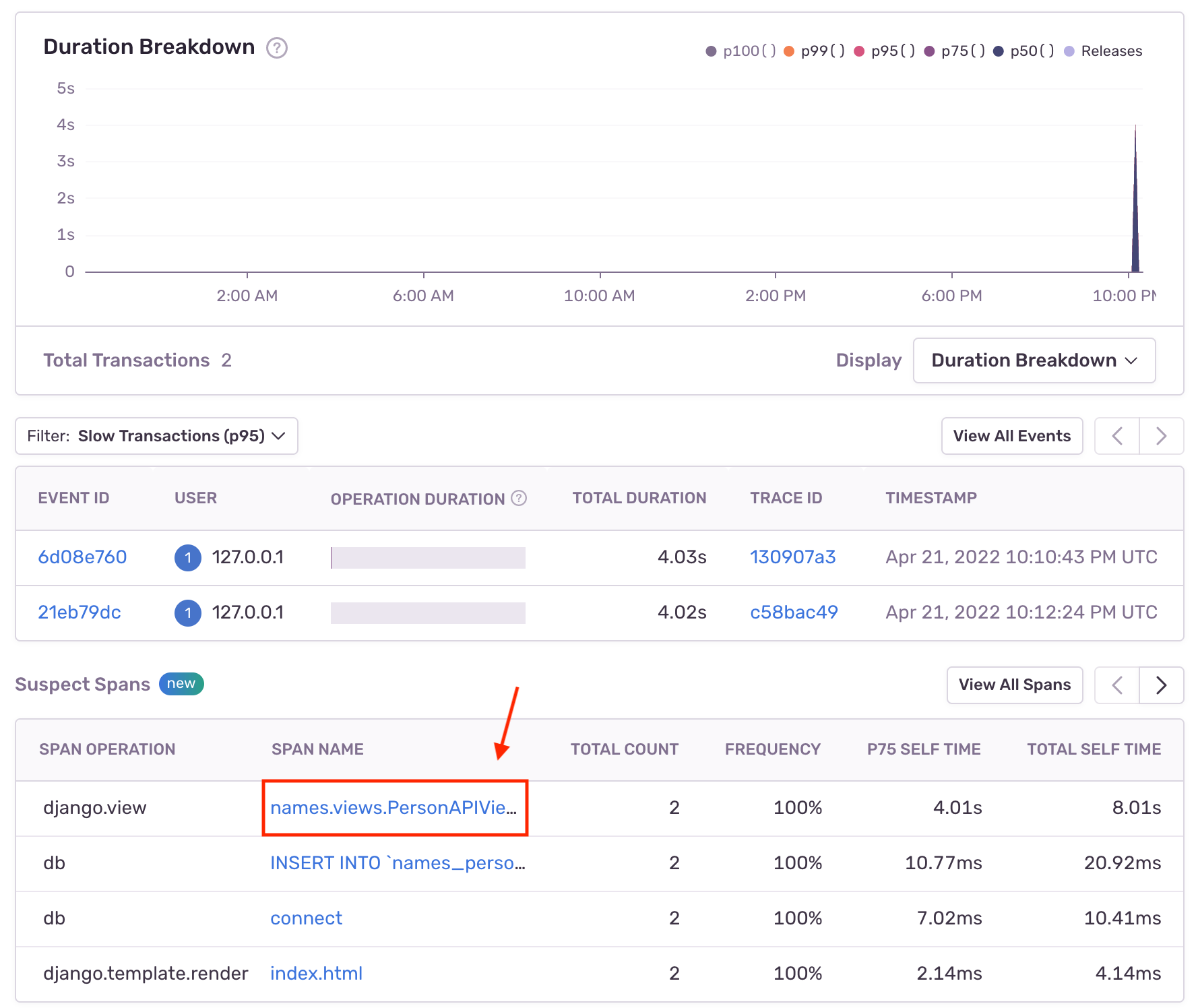Click the View All Events button
The width and height of the screenshot is (1198, 1008).
click(1012, 436)
